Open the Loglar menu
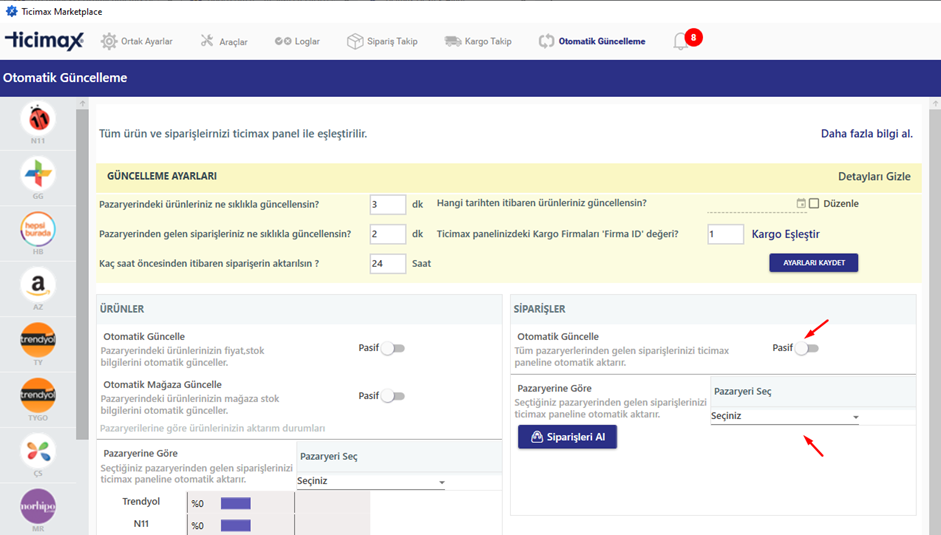 coord(297,41)
